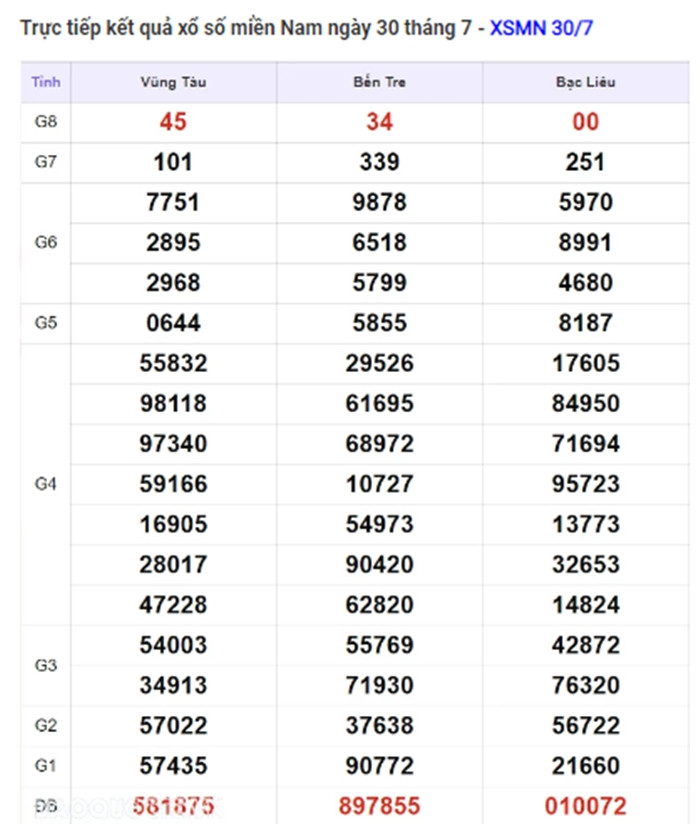The height and width of the screenshot is (824, 700).
Task: Click the red G8 number 45
Action: [x=173, y=122]
